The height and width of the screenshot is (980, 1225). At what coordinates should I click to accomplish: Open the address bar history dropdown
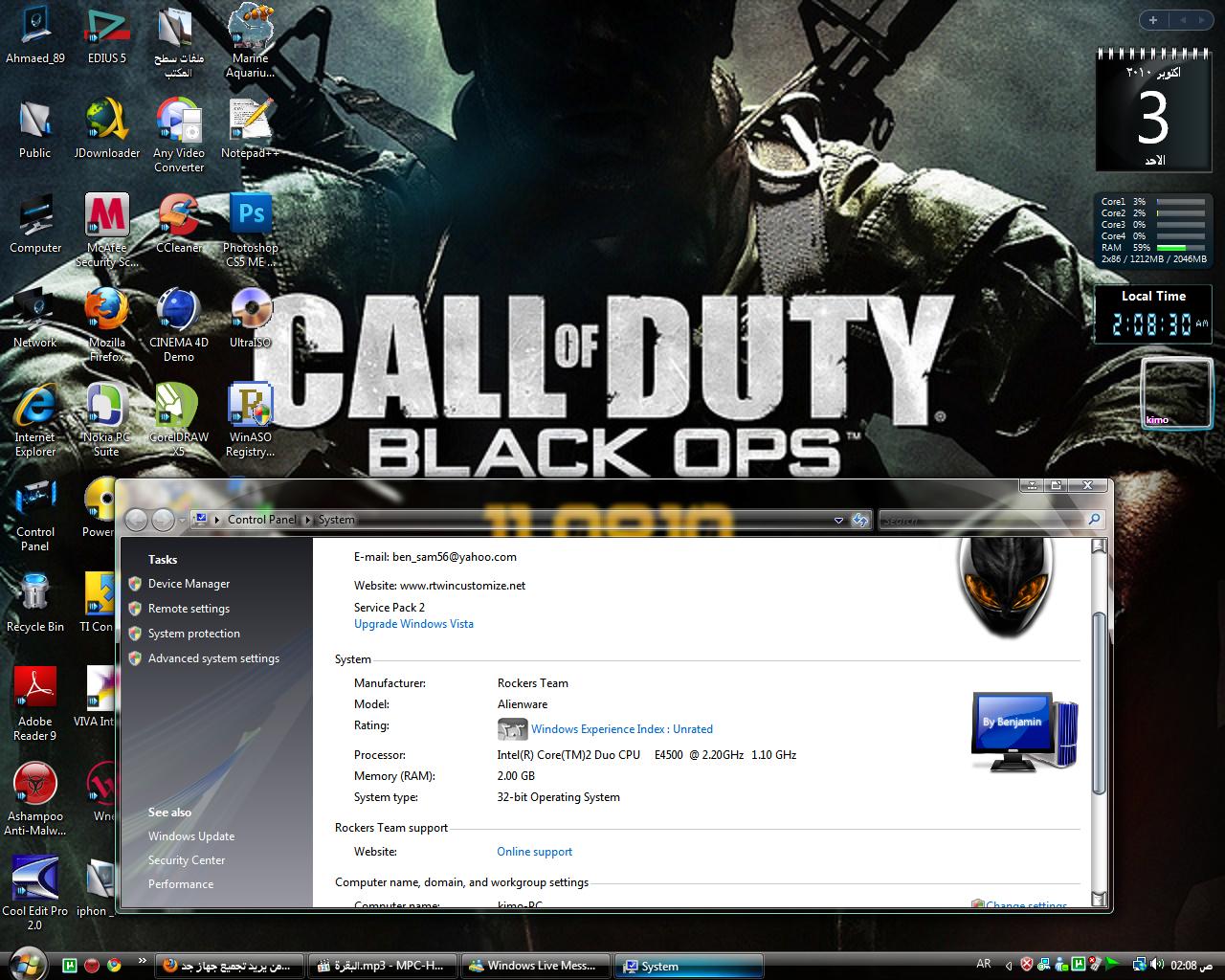click(838, 520)
